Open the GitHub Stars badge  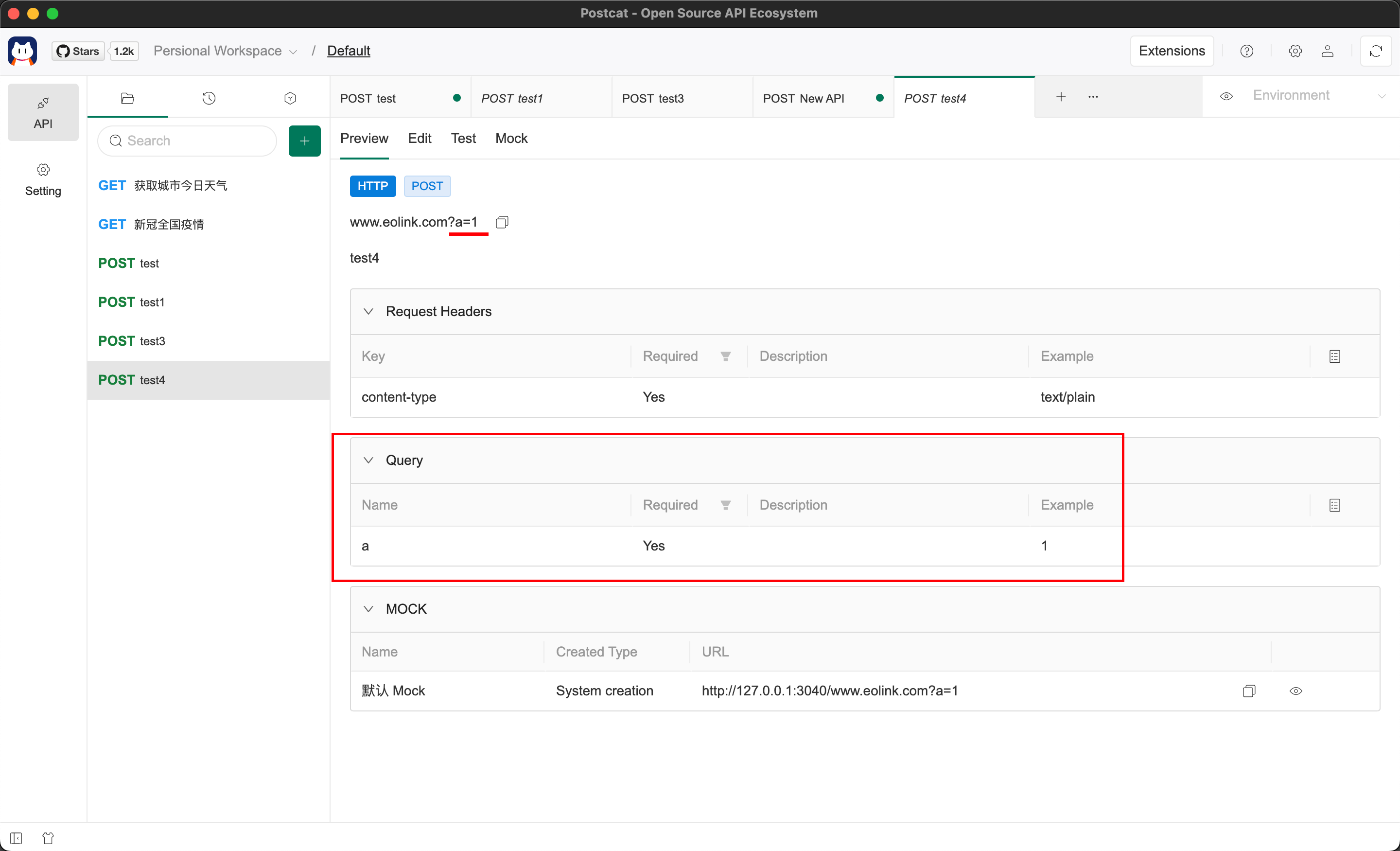point(78,51)
